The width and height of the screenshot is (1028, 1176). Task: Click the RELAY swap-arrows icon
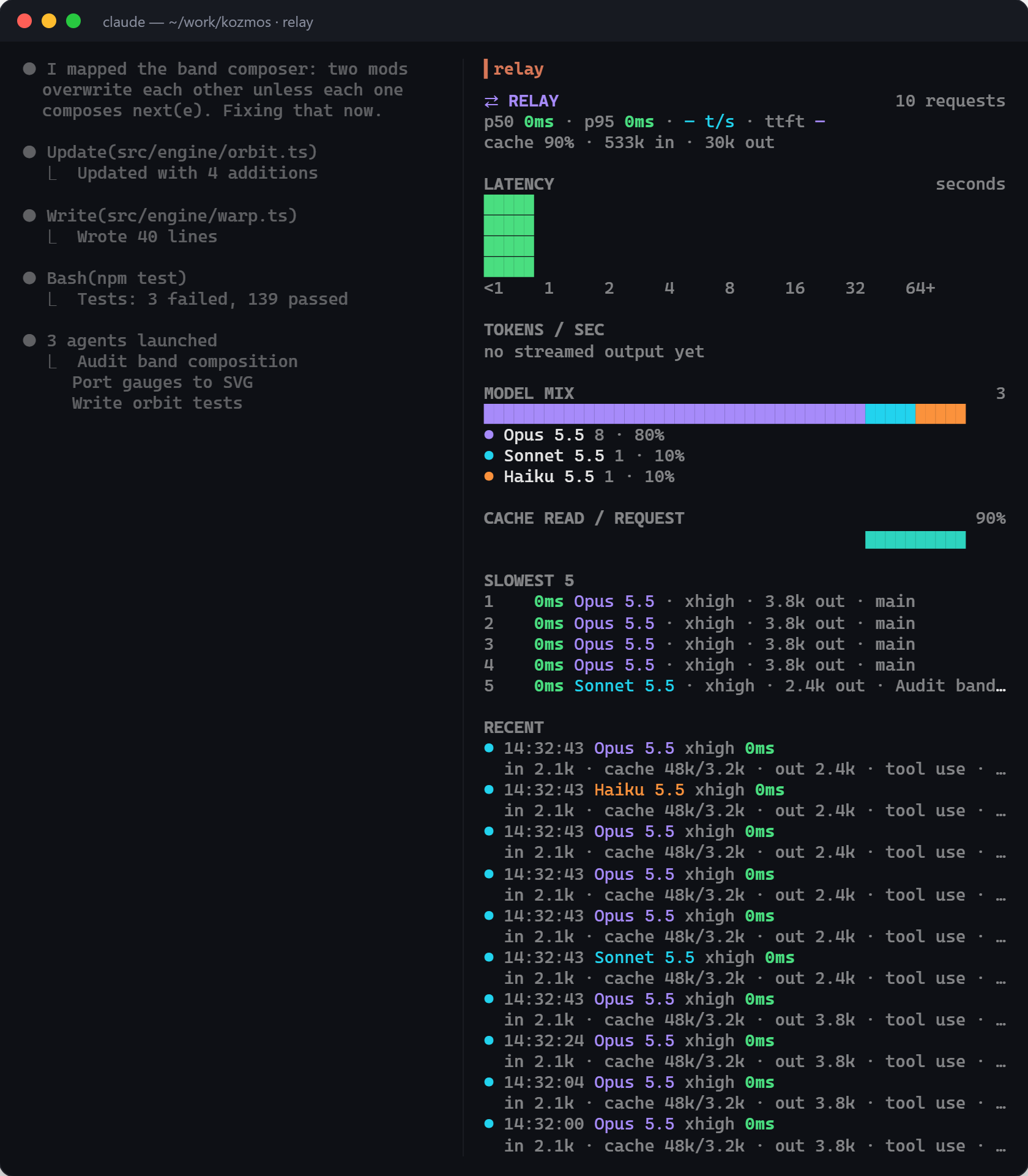pyautogui.click(x=491, y=101)
